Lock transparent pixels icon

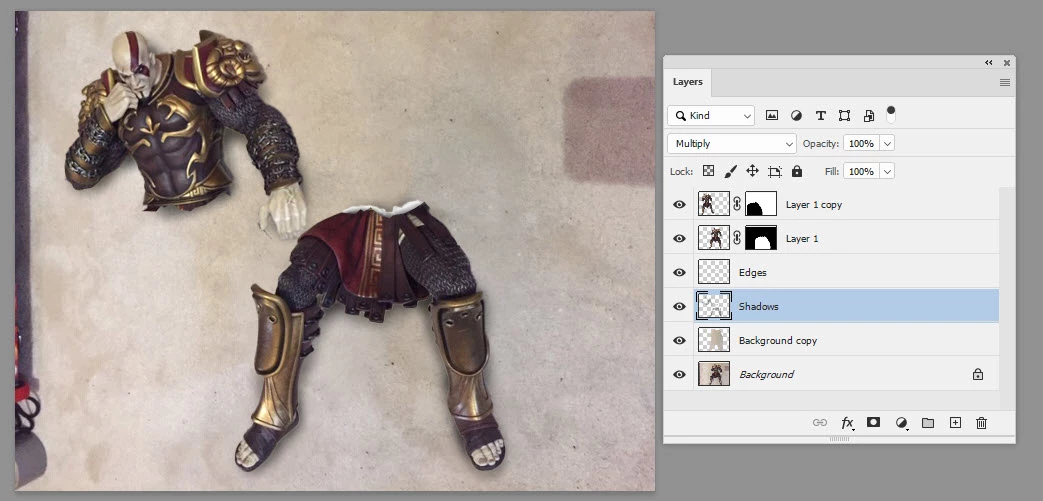(x=708, y=171)
